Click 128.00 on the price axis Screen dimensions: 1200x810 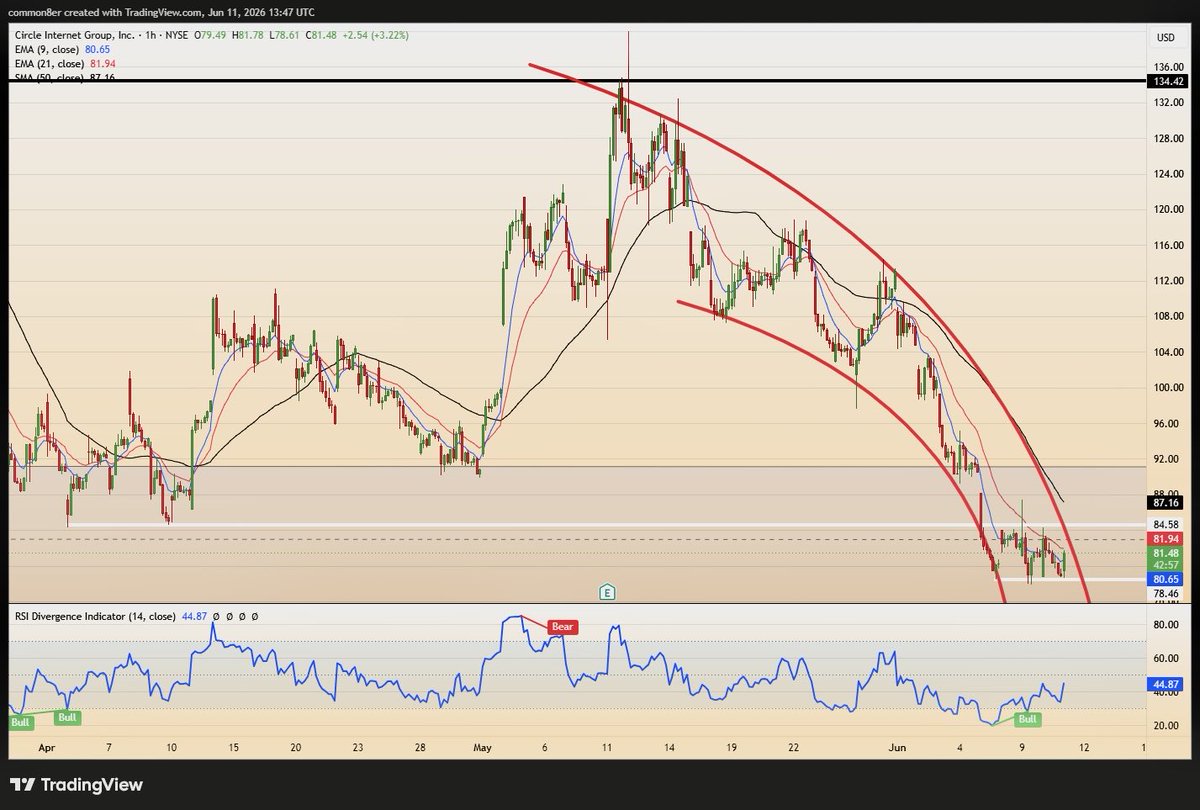point(1168,138)
